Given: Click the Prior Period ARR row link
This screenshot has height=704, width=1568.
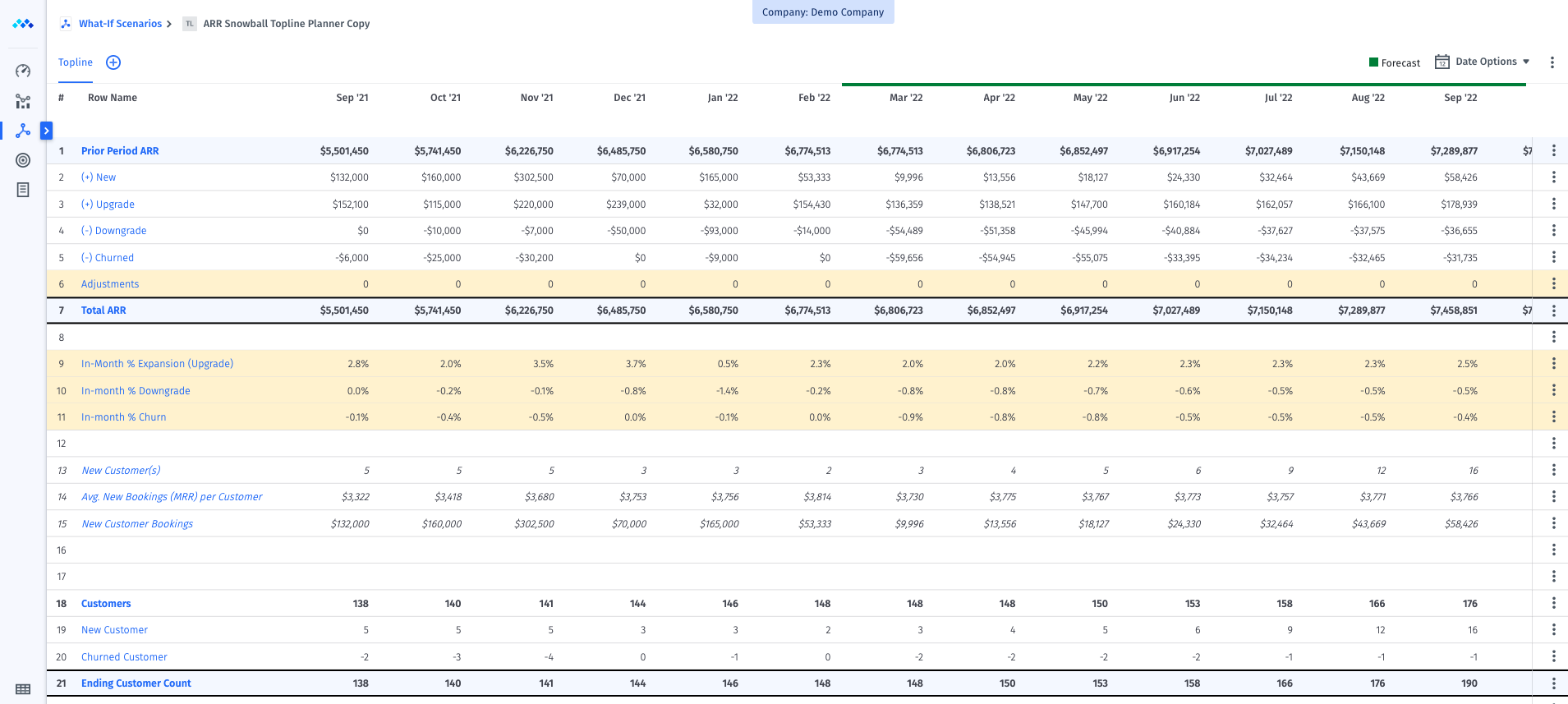Looking at the screenshot, I should 120,151.
